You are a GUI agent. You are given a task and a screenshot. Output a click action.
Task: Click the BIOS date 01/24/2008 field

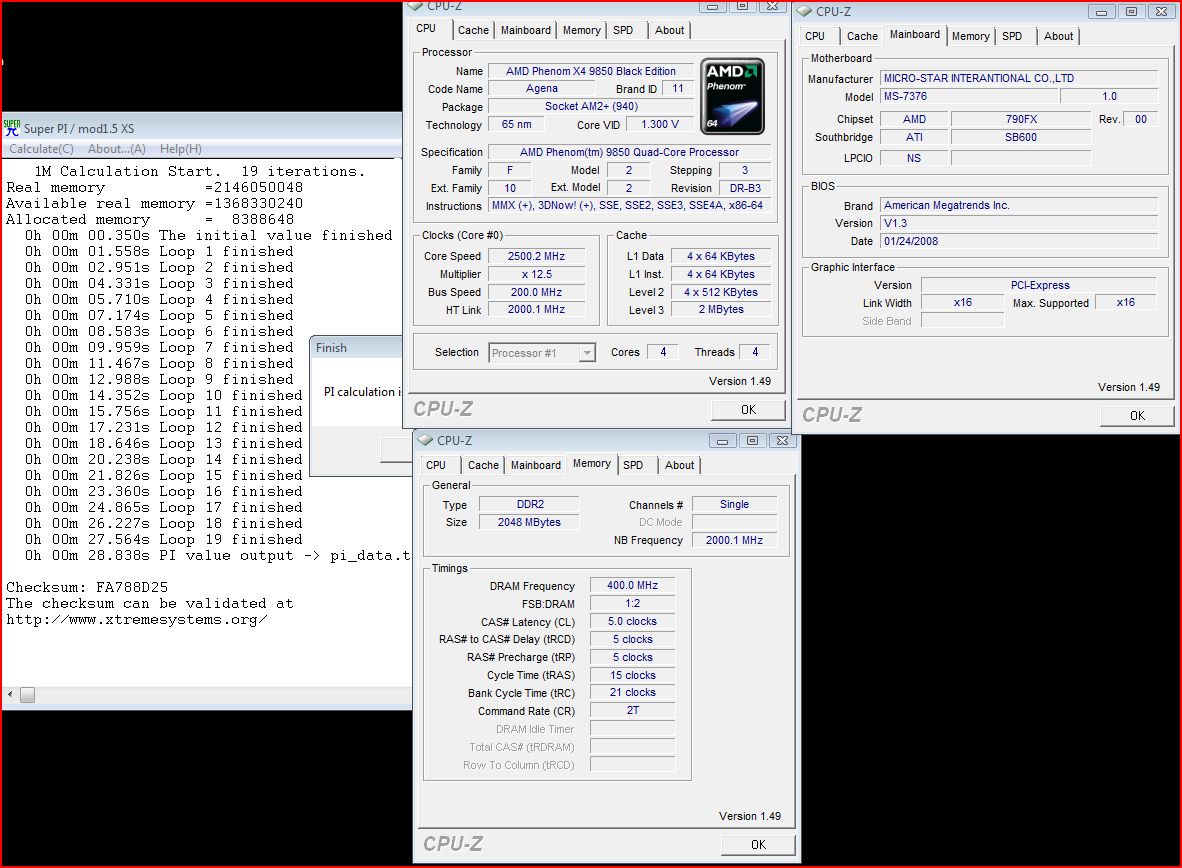[x=1018, y=241]
